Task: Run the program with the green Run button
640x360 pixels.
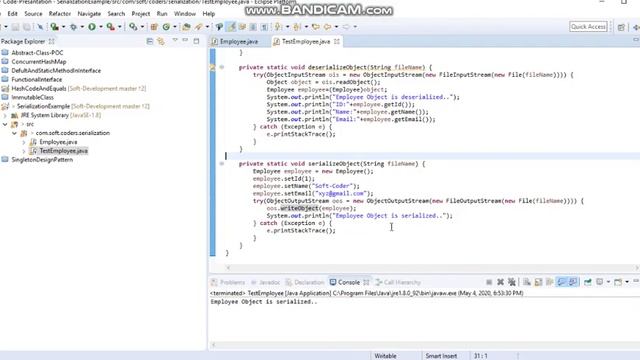Action: pyautogui.click(x=92, y=27)
